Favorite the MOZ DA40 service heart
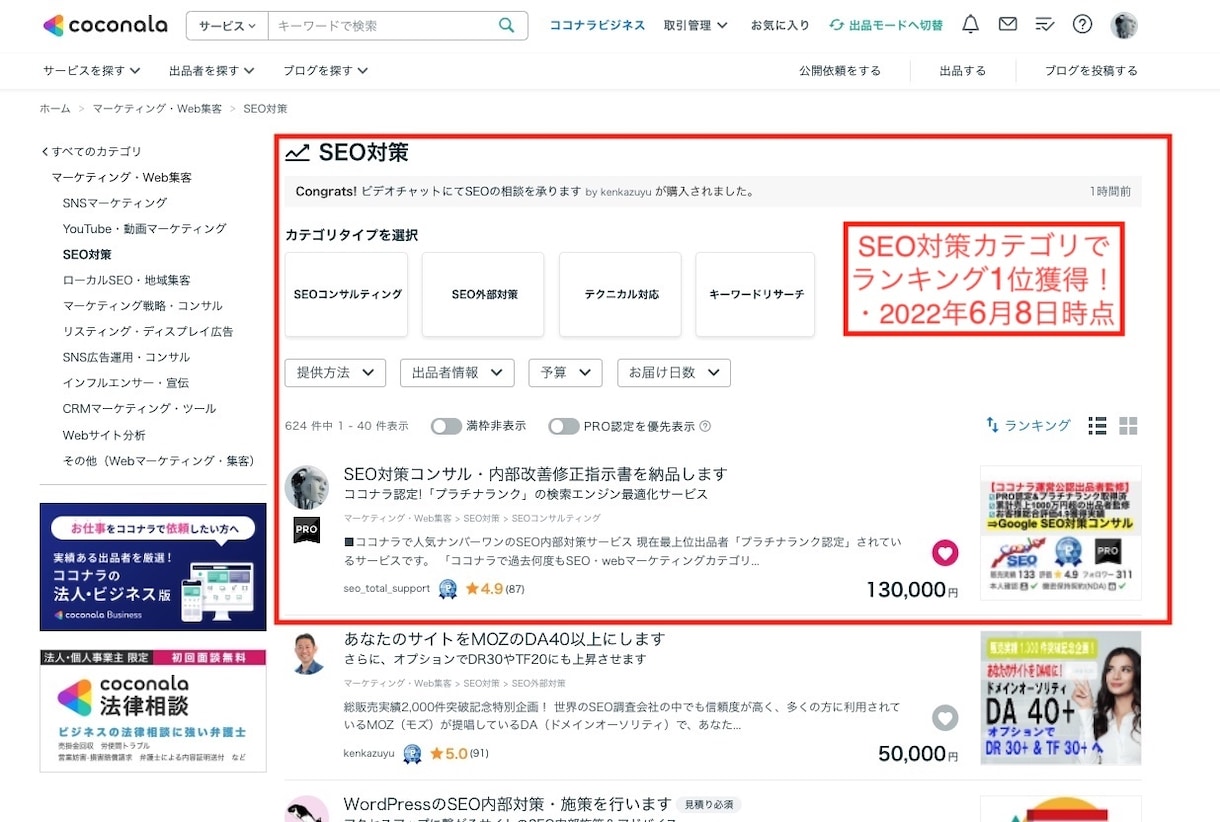The image size is (1220, 822). click(945, 717)
